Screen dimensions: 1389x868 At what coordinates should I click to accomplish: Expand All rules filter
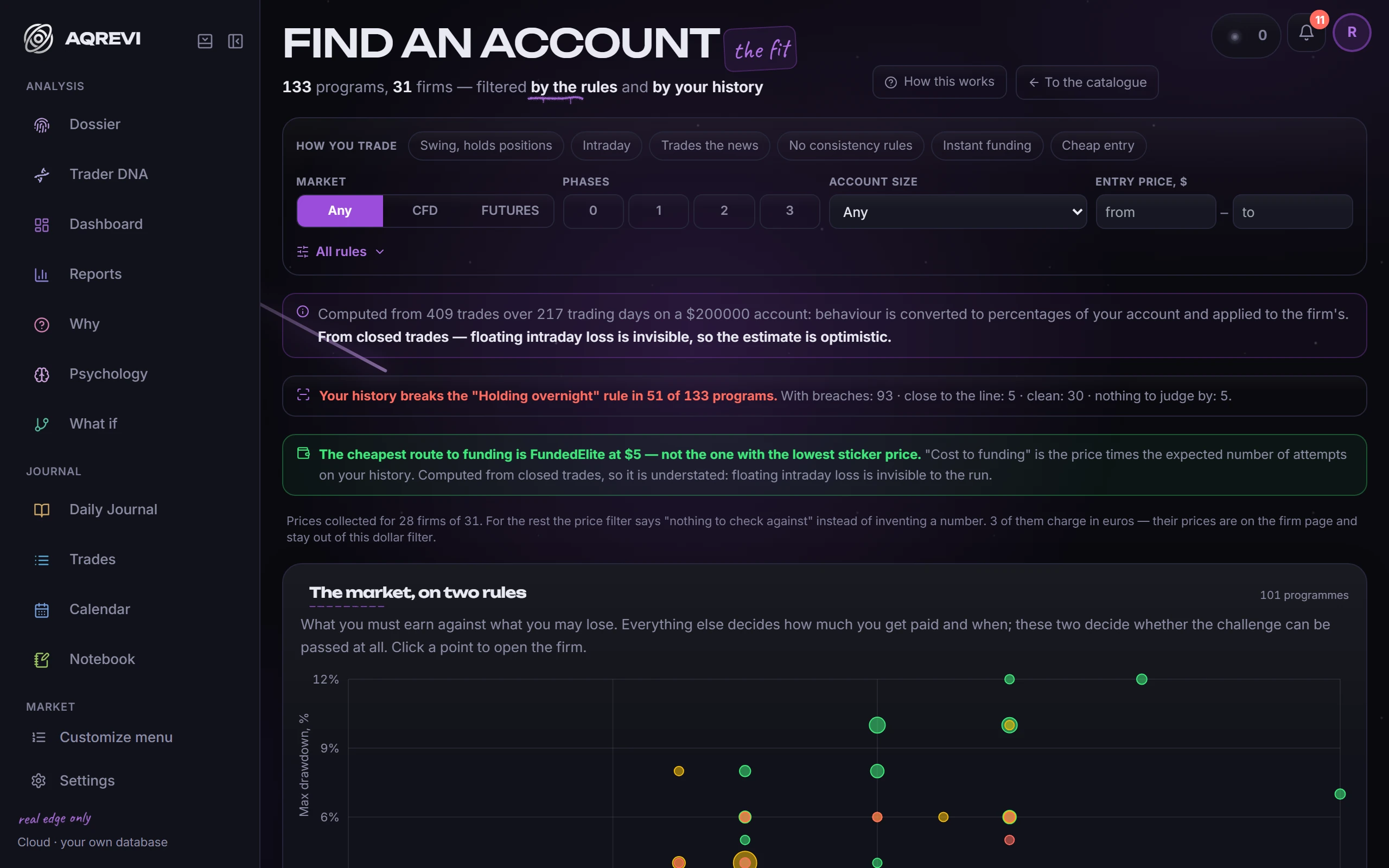click(340, 251)
